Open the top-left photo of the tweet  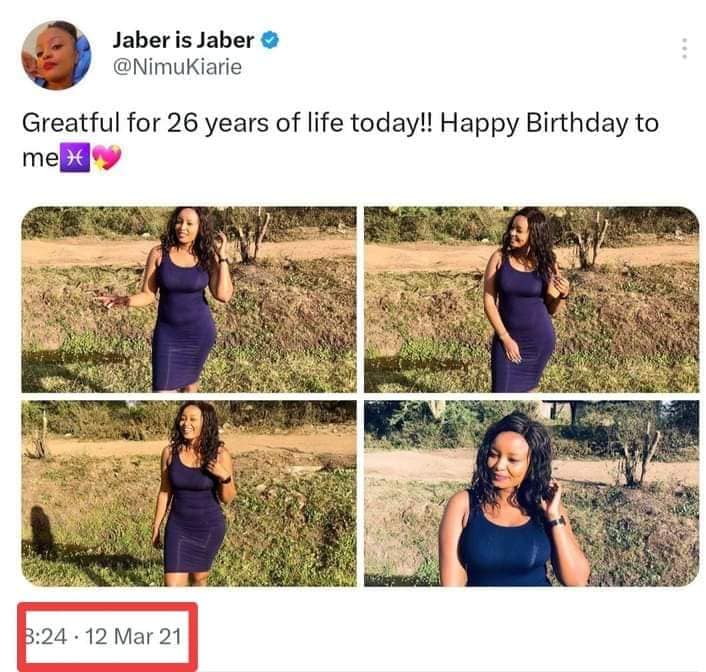tap(189, 299)
